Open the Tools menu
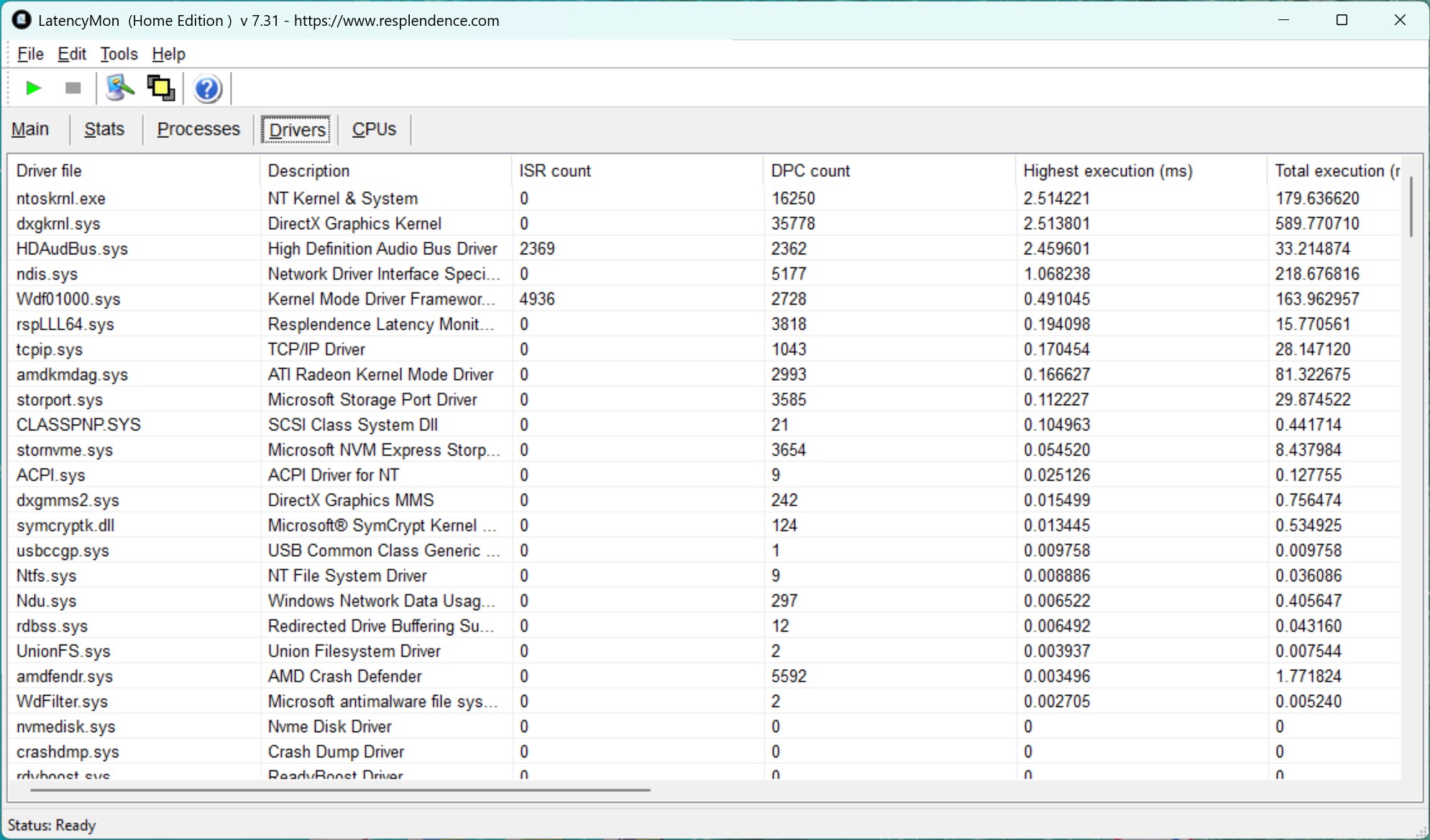This screenshot has width=1430, height=840. pos(119,54)
